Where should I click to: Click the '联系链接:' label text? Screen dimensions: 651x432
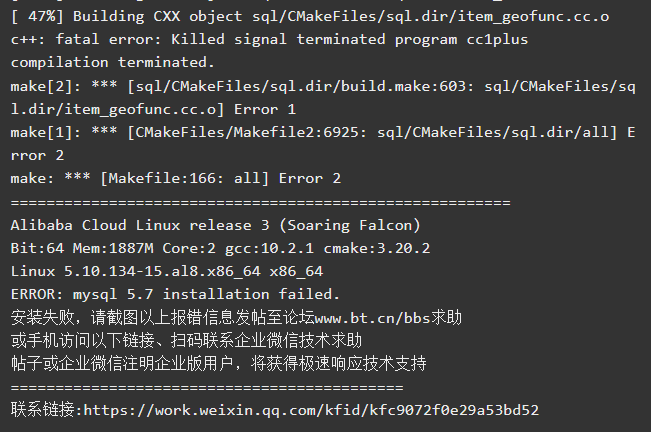click(47, 410)
